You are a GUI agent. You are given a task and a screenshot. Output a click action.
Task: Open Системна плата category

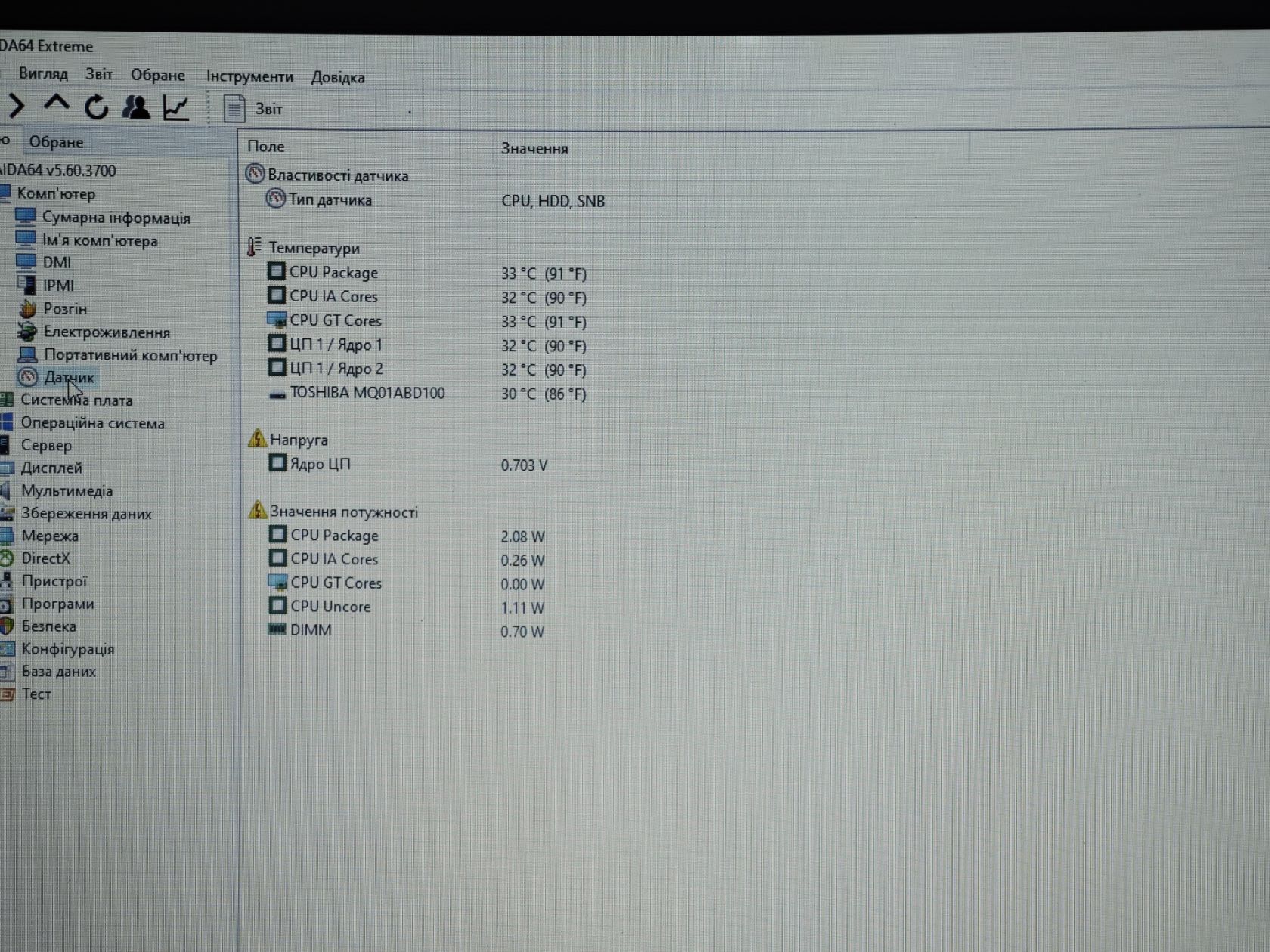coord(67,400)
